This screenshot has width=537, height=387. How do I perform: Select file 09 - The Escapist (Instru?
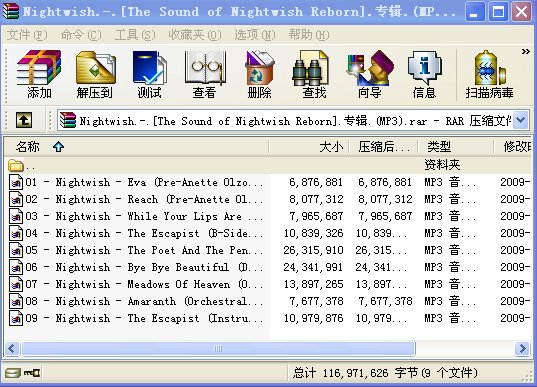pos(268,318)
